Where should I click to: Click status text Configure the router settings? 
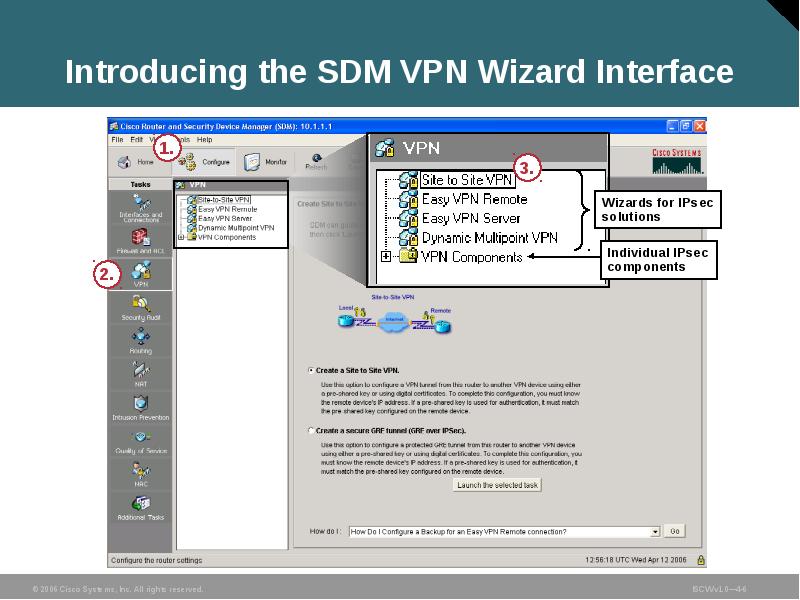[157, 560]
